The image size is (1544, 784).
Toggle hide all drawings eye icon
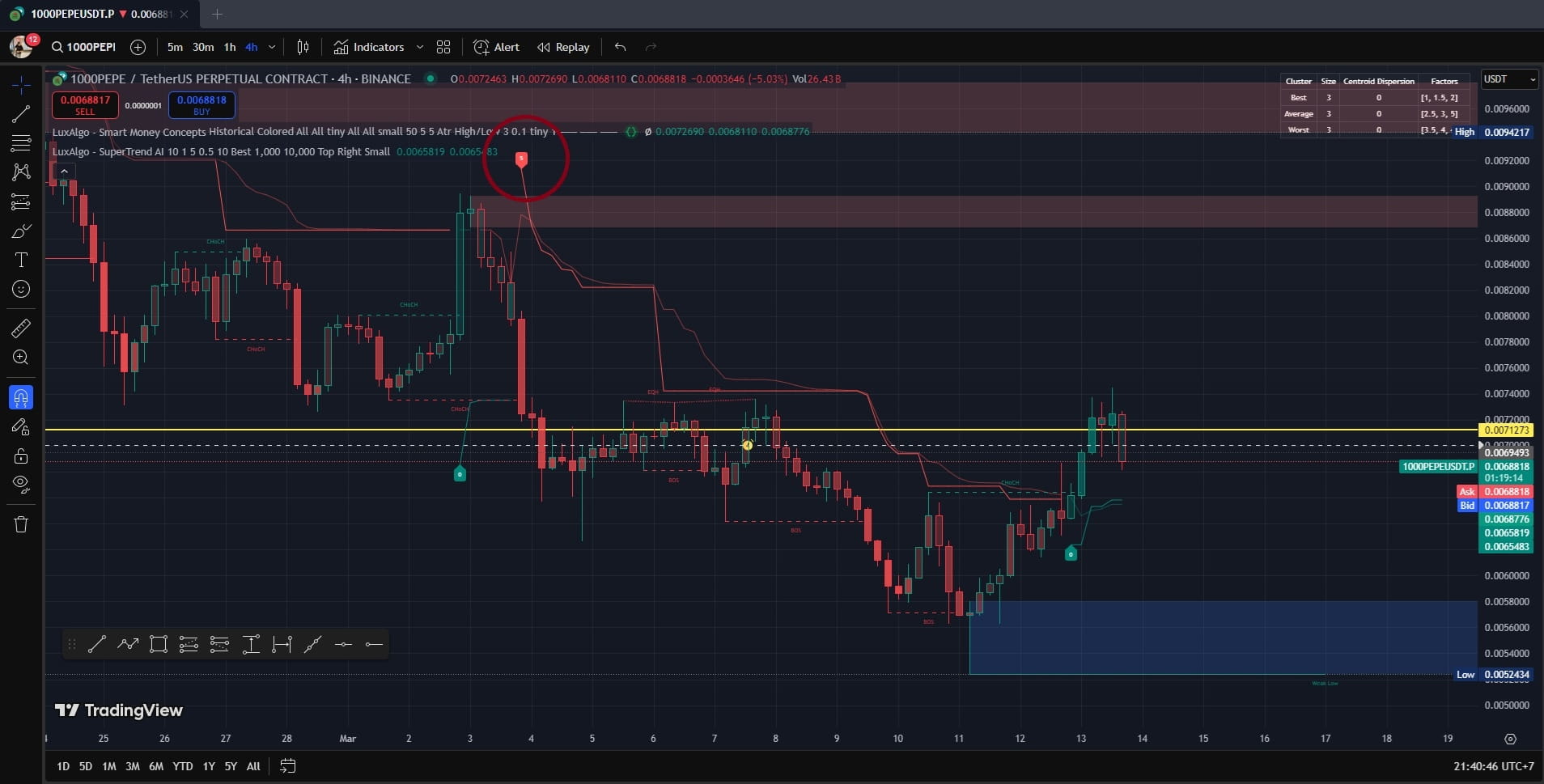pos(21,485)
